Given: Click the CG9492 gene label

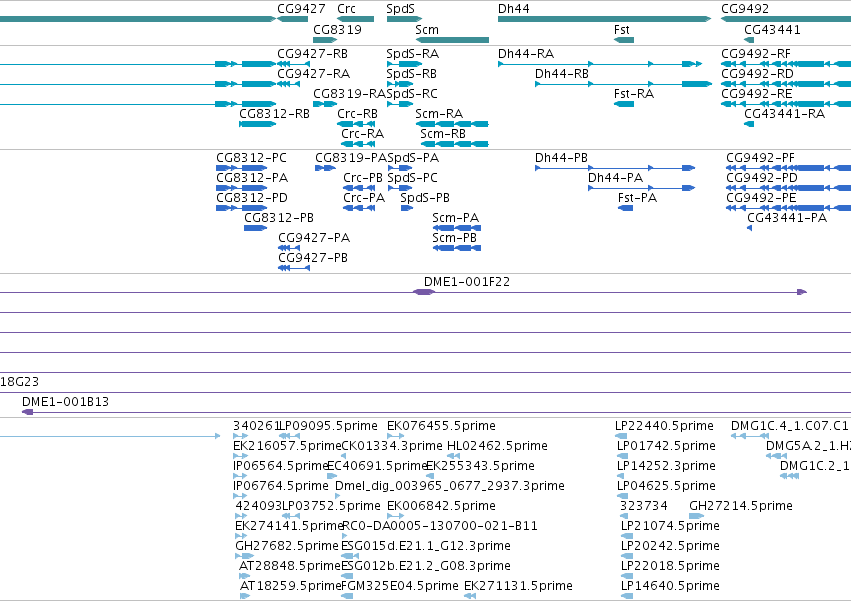Looking at the screenshot, I should [x=745, y=9].
